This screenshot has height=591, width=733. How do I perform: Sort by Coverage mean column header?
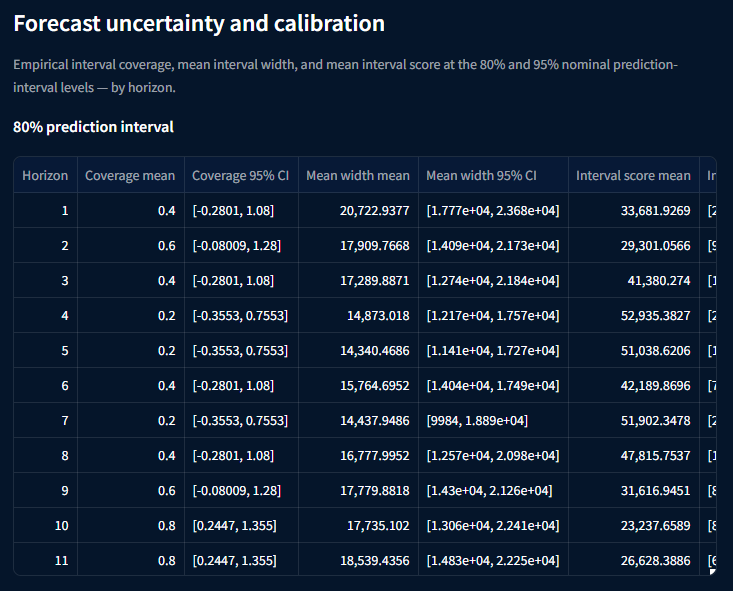[x=130, y=175]
